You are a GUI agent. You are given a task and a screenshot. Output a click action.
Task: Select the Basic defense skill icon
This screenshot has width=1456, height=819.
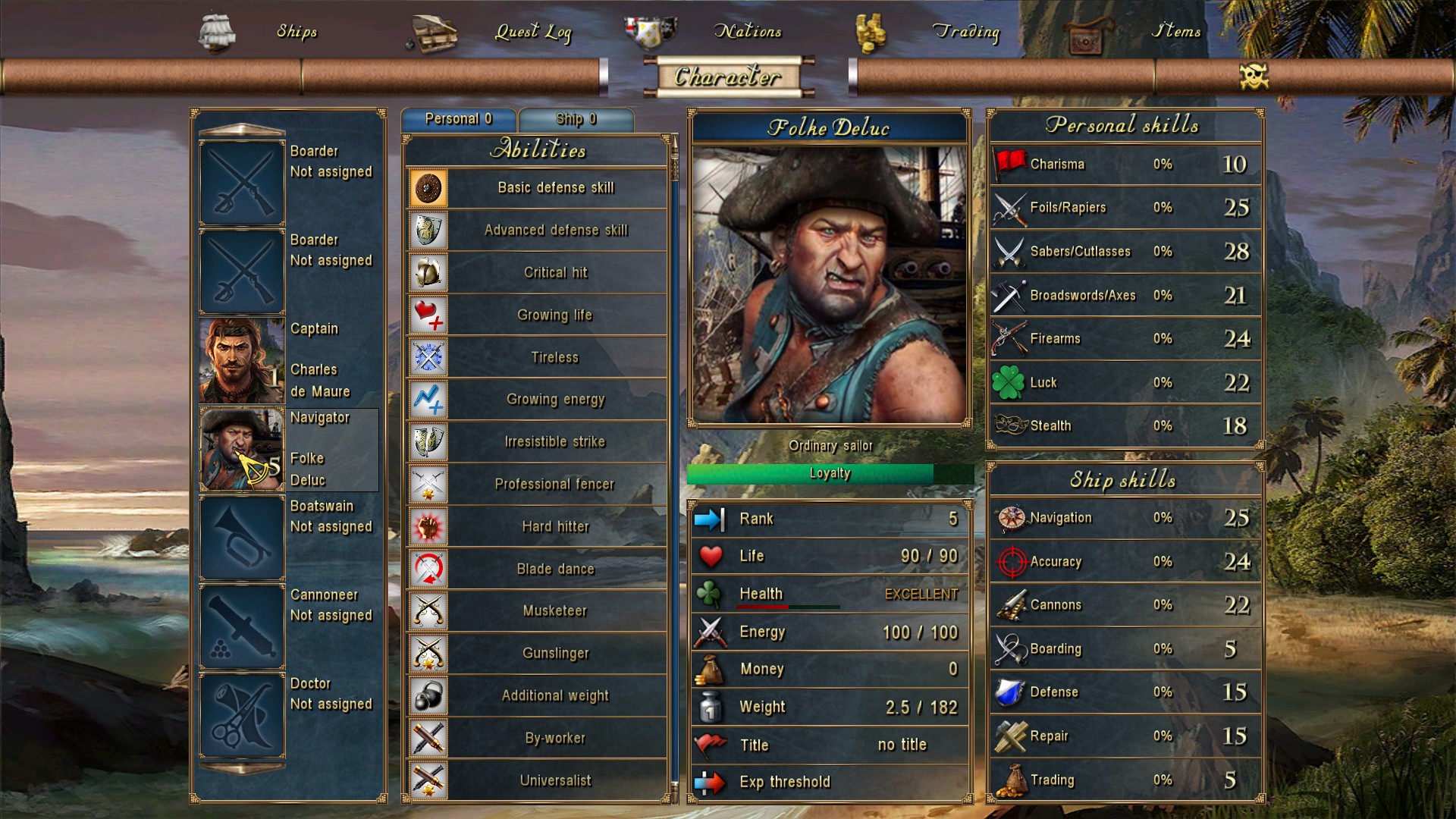(428, 188)
